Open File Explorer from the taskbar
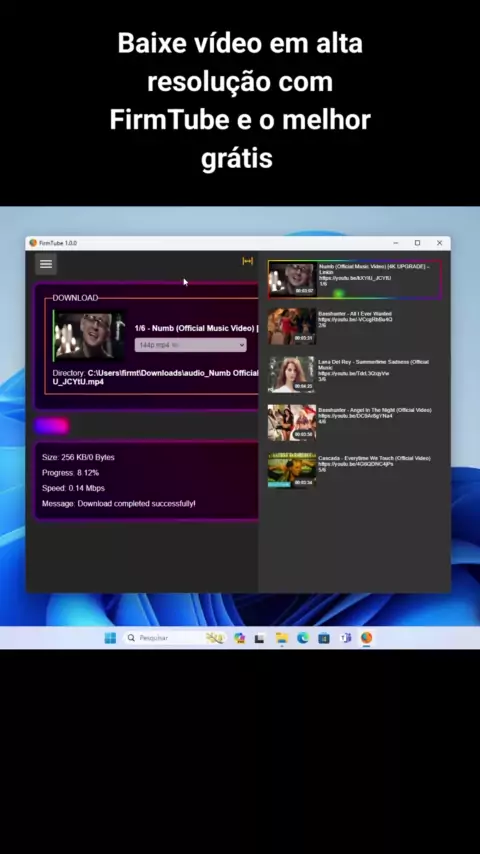The height and width of the screenshot is (854, 480). coord(281,638)
